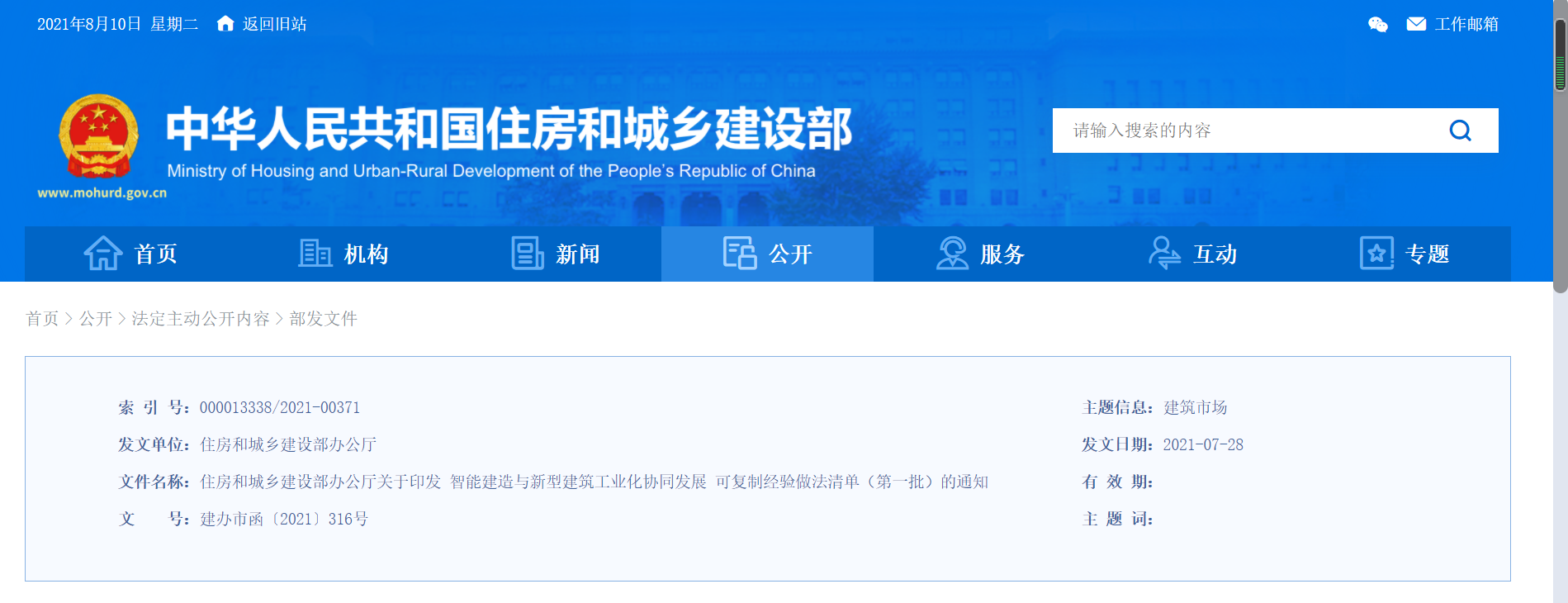Click the national emblem logo
This screenshot has width=1568, height=603.
pyautogui.click(x=98, y=136)
